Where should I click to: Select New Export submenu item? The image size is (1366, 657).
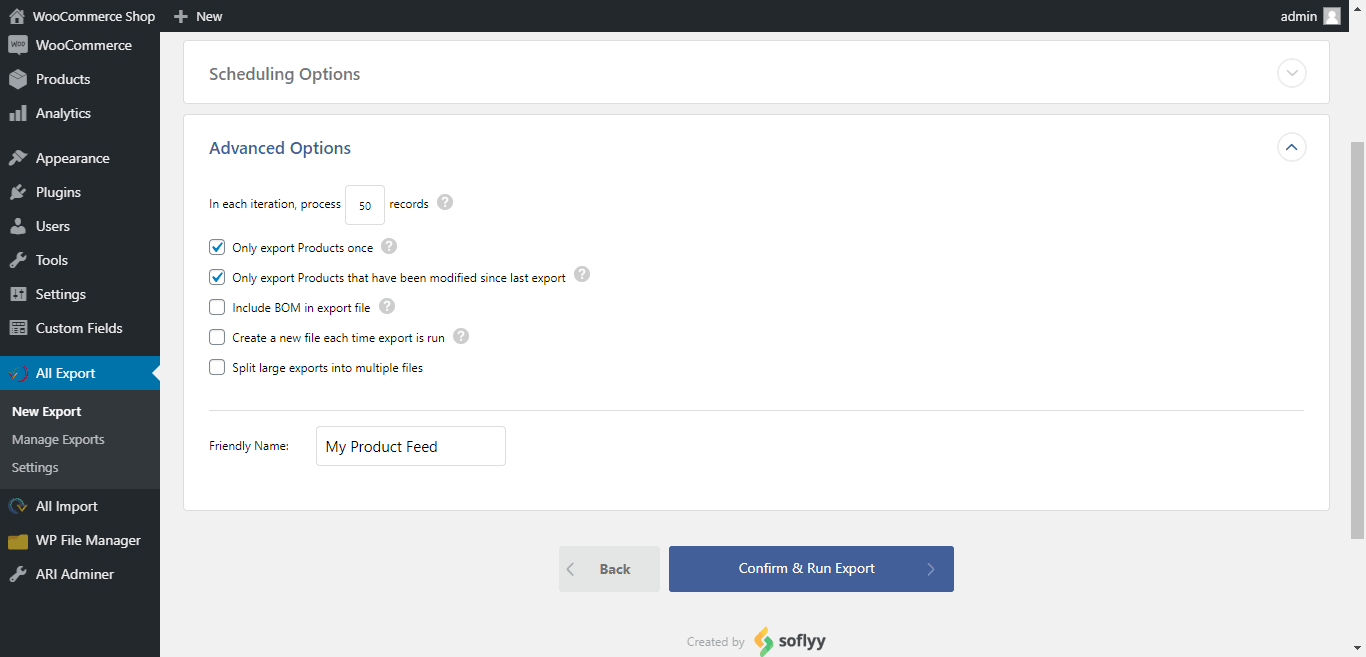pos(47,411)
